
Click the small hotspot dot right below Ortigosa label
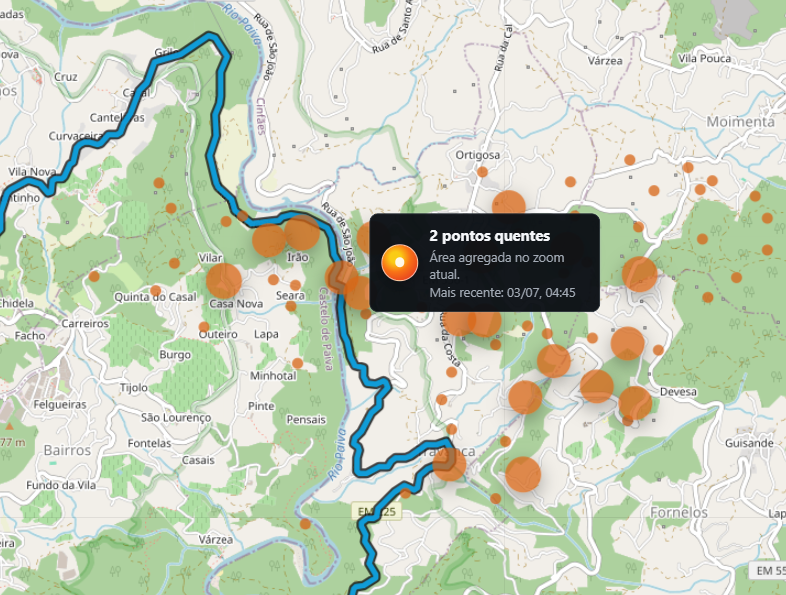pos(482,172)
